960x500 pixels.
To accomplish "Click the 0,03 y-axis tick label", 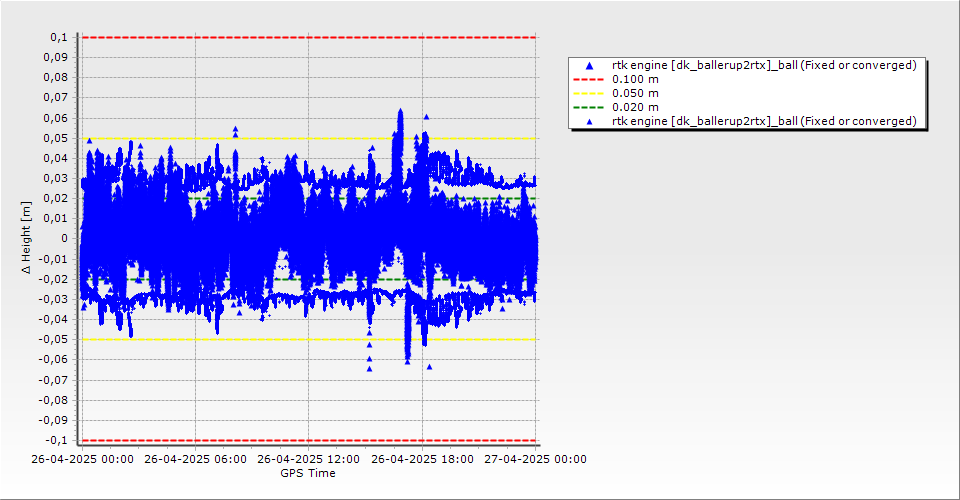I will click(56, 178).
